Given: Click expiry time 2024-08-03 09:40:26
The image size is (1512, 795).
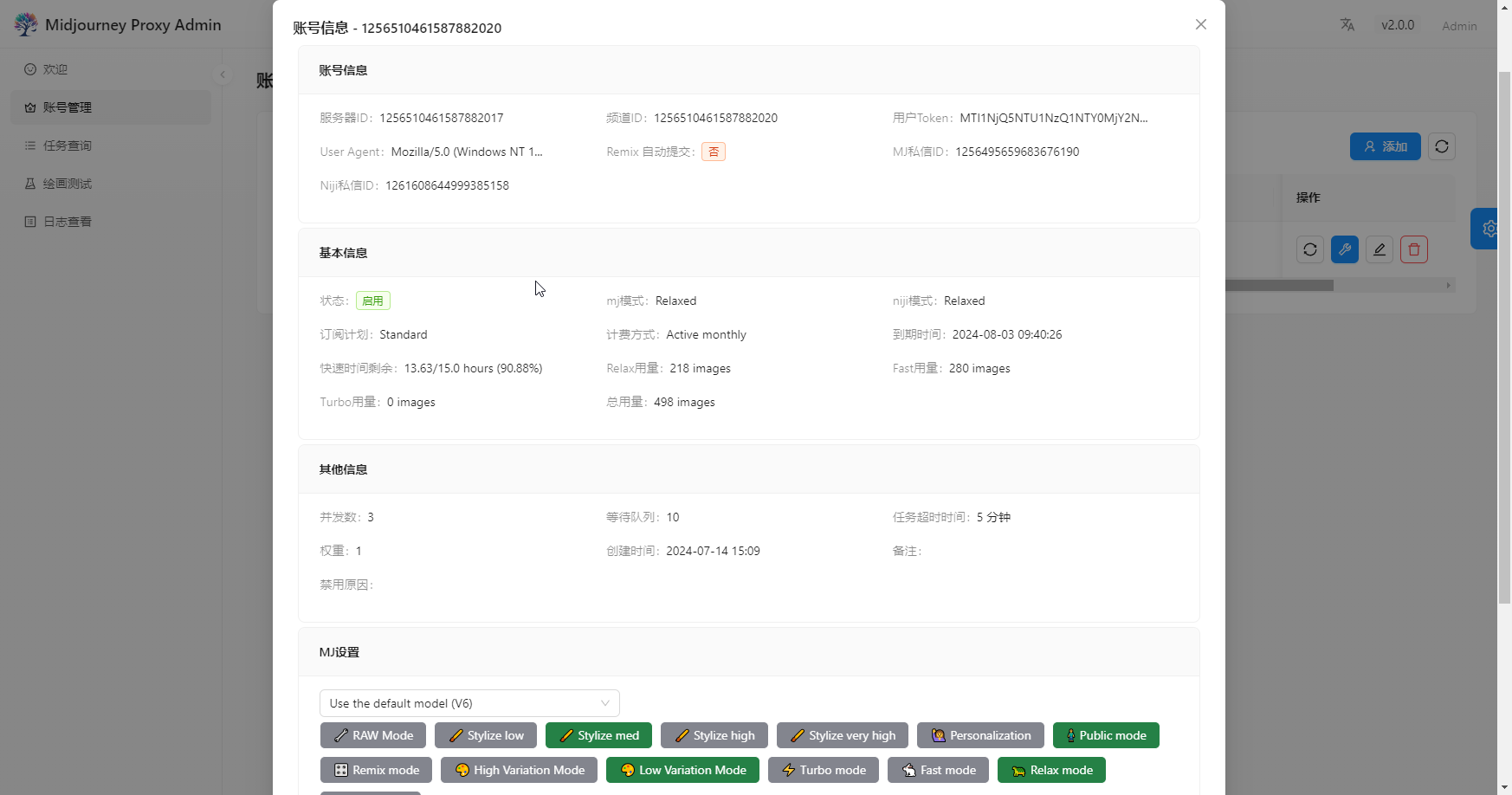Looking at the screenshot, I should click(x=1007, y=334).
